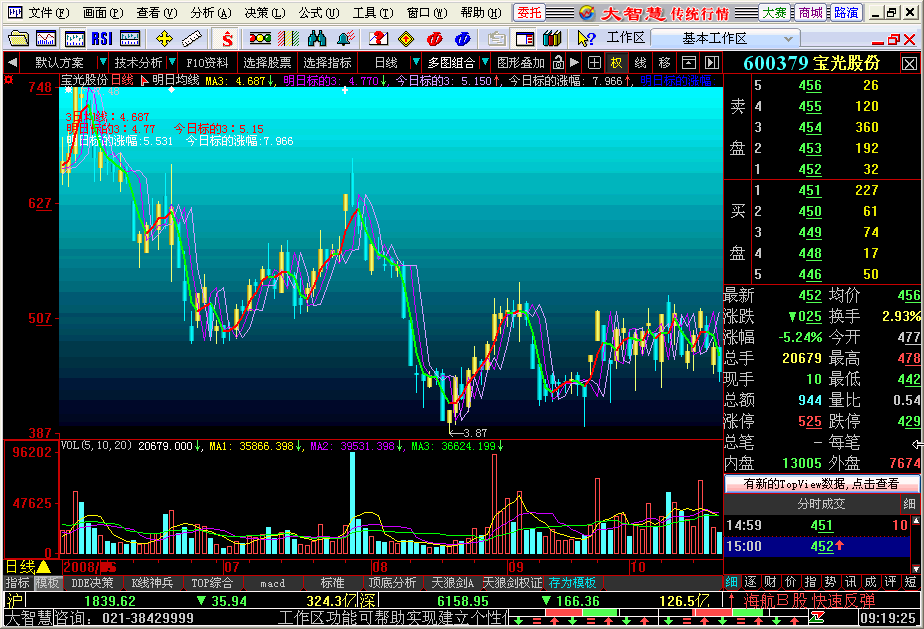Click the padlock lock icon
This screenshot has height=629, width=924.
click(558, 62)
